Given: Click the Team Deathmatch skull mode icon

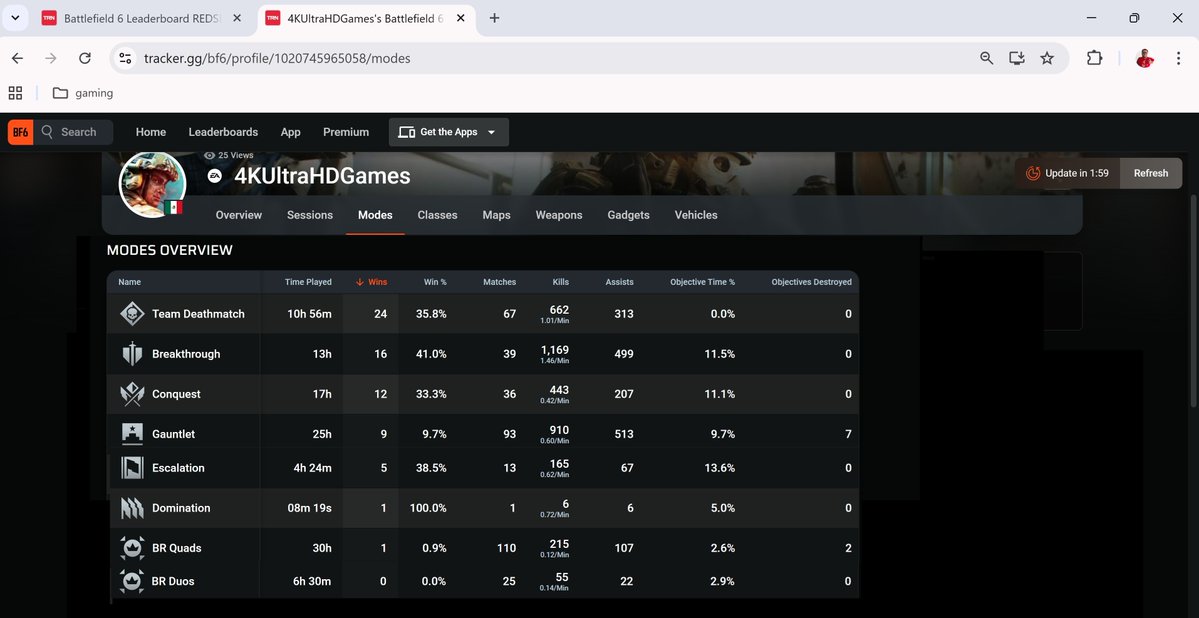Looking at the screenshot, I should [x=132, y=314].
